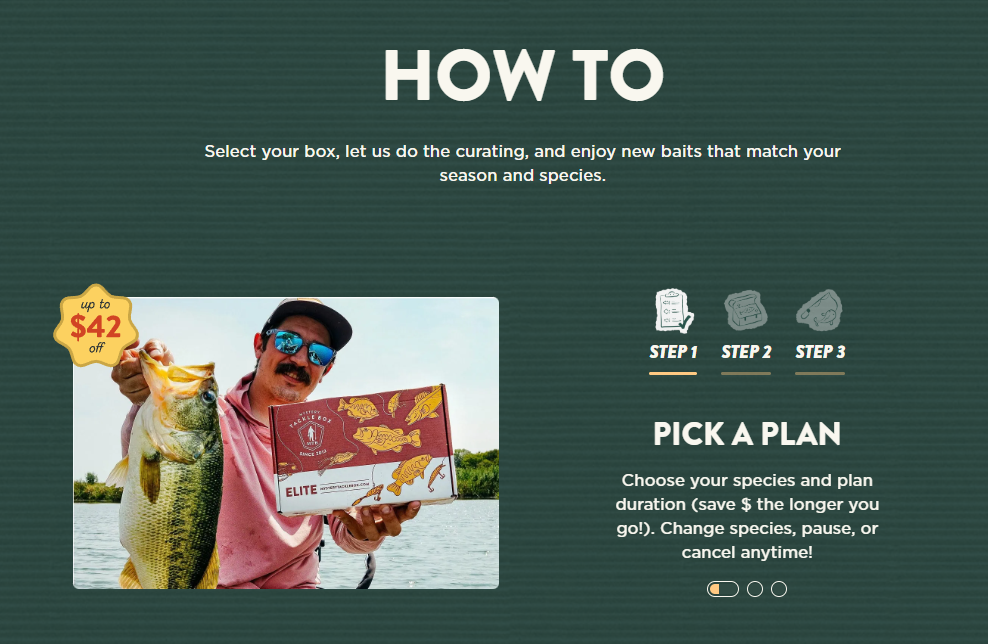
Task: Click the angler's blue mirrored sunglasses
Action: click(300, 346)
